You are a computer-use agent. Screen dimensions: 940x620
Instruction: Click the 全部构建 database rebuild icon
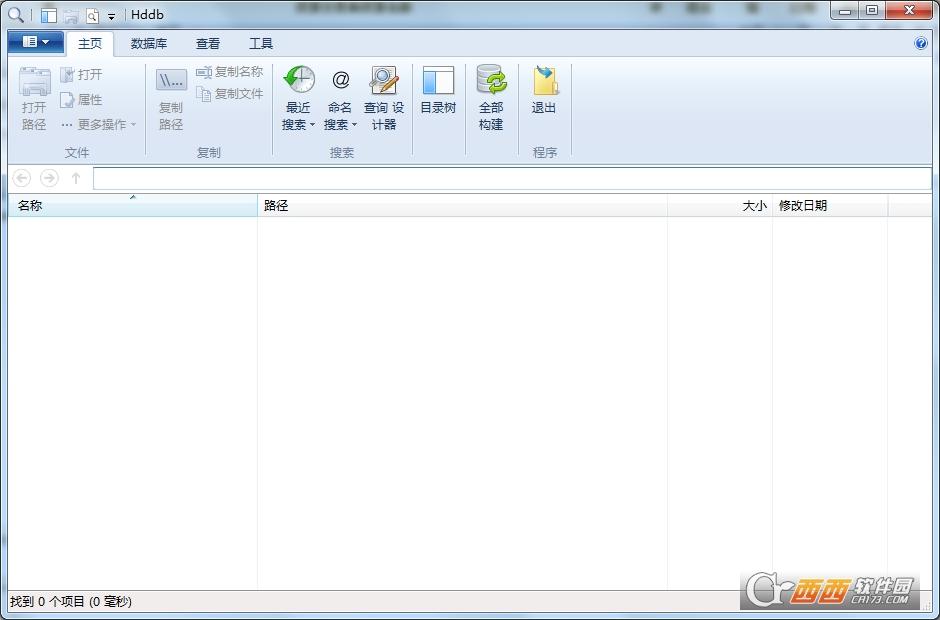491,80
